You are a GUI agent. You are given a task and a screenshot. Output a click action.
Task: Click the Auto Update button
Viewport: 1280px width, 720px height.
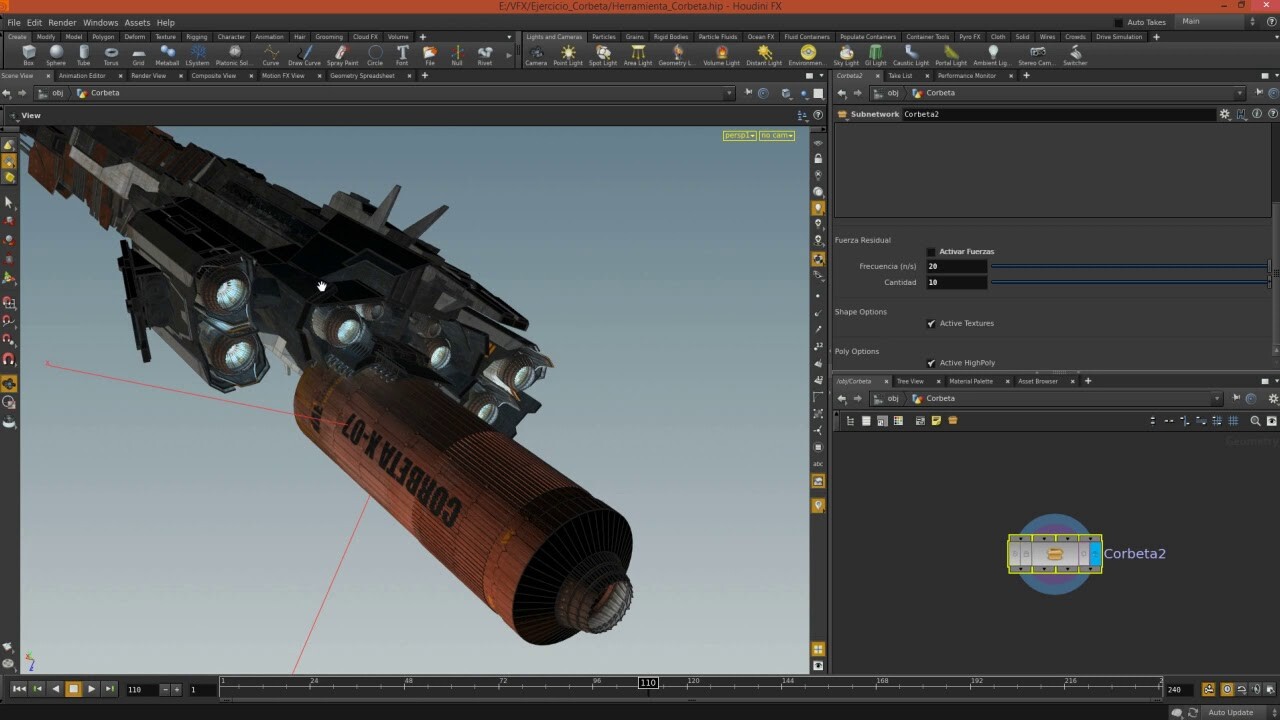(1231, 712)
